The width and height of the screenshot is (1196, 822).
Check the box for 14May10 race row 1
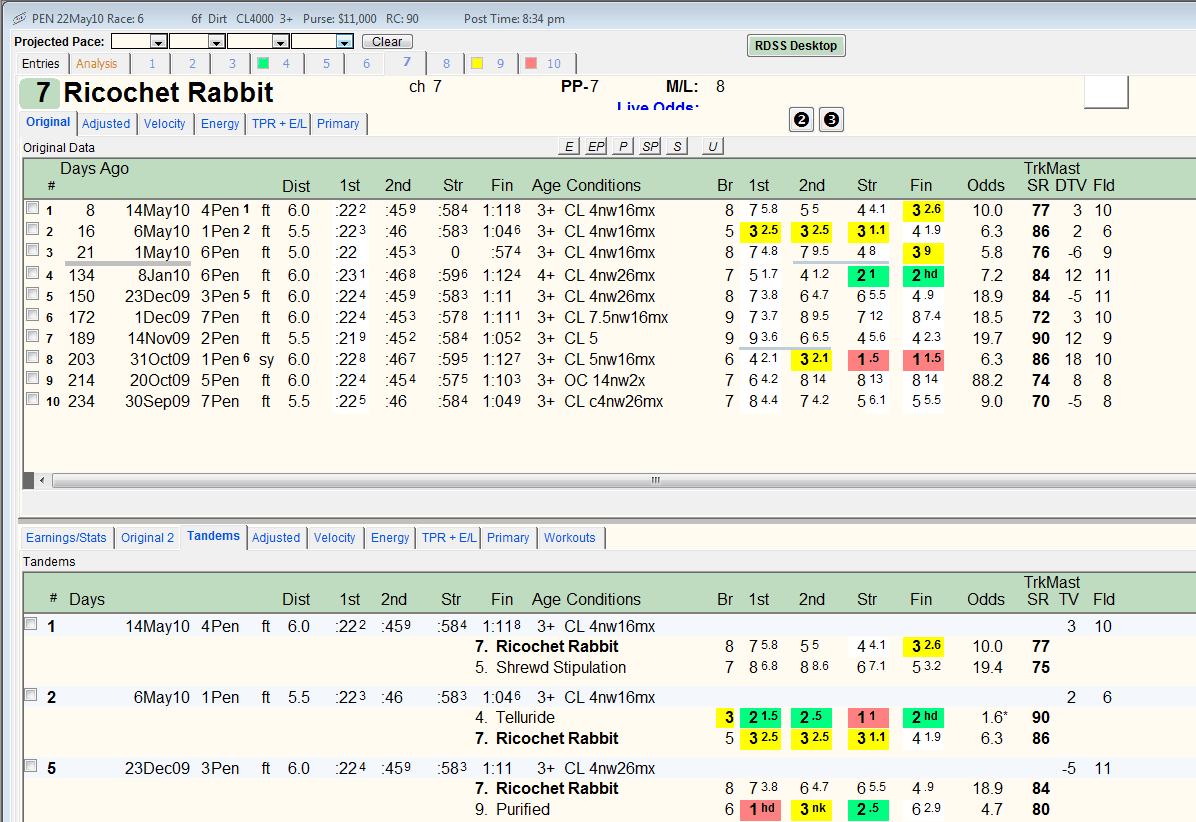click(33, 207)
